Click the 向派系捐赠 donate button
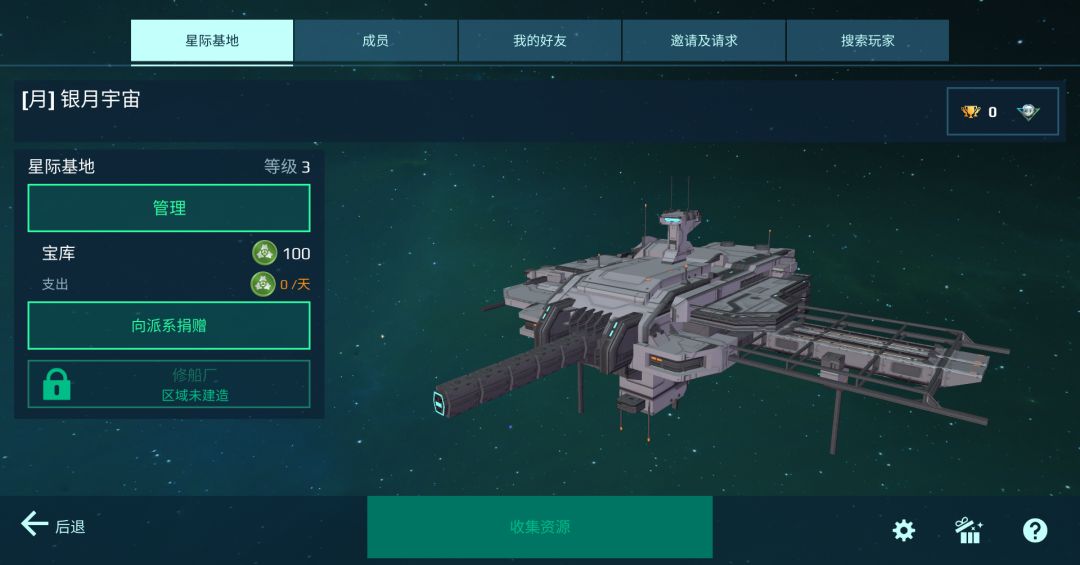This screenshot has width=1080, height=565. click(169, 325)
